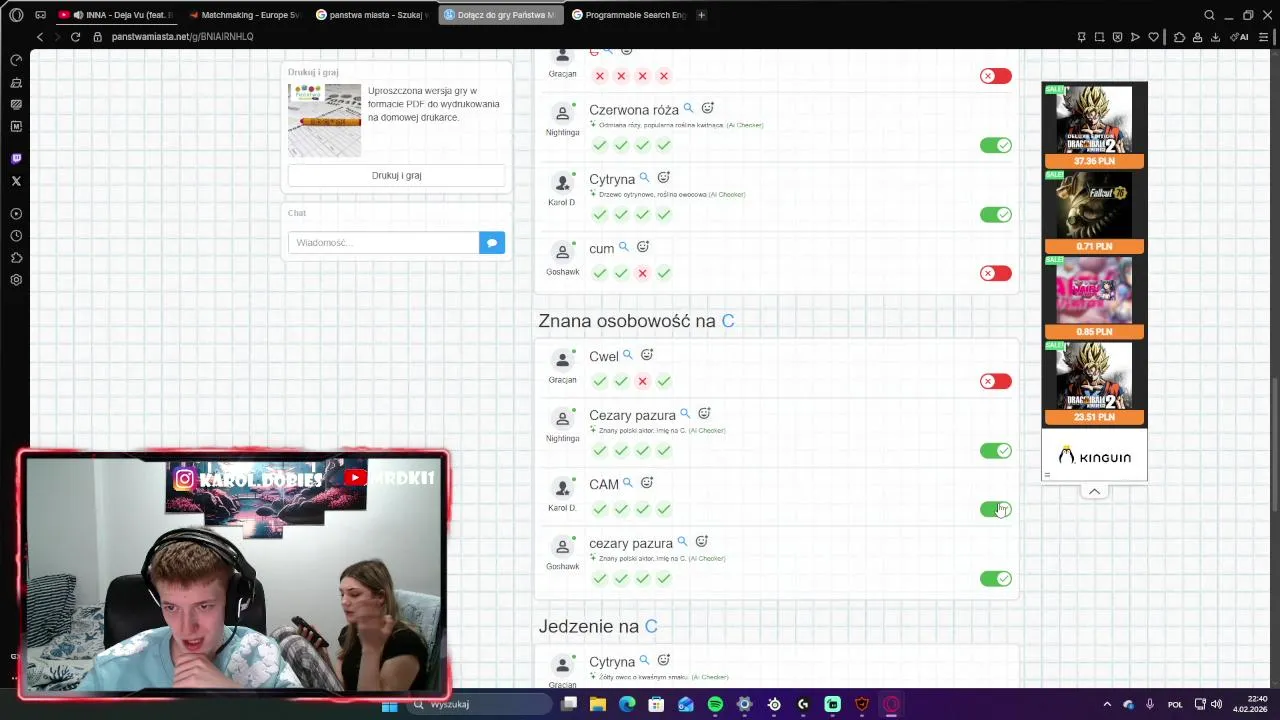Toggle acceptance switch for Czerwona róża

coord(996,145)
